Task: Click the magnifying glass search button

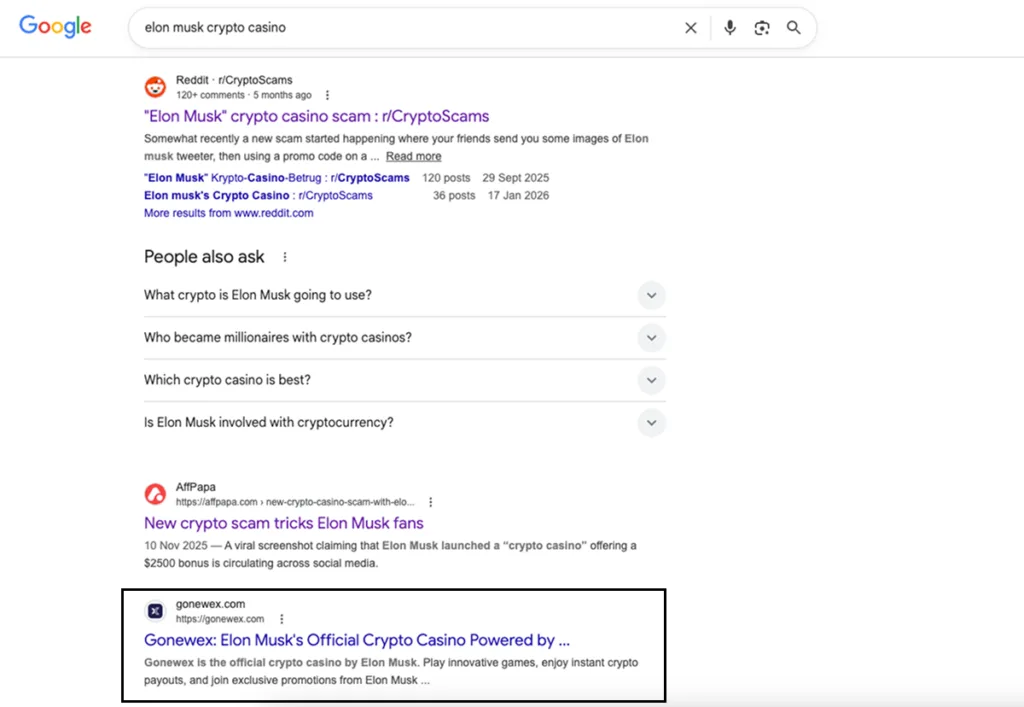Action: (794, 28)
